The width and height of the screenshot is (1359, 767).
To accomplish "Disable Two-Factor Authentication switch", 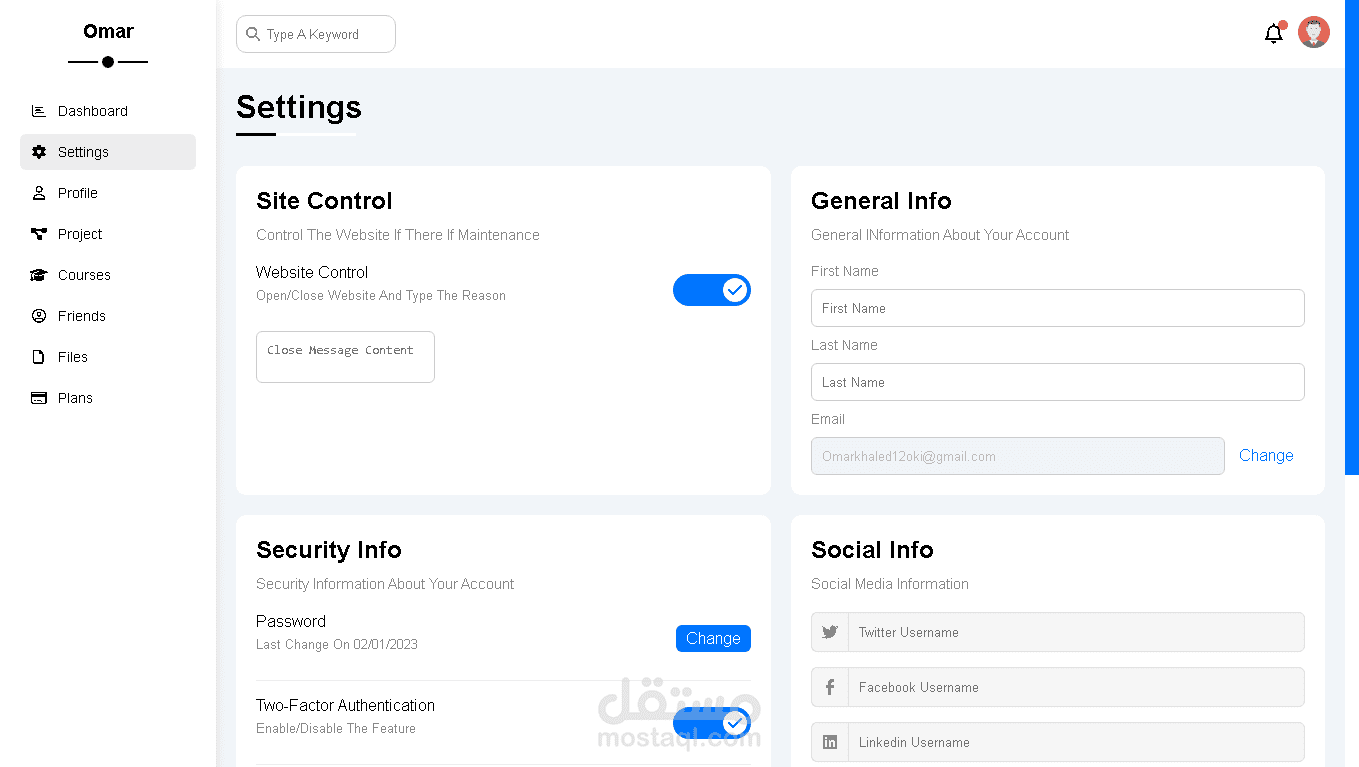I will pos(712,723).
